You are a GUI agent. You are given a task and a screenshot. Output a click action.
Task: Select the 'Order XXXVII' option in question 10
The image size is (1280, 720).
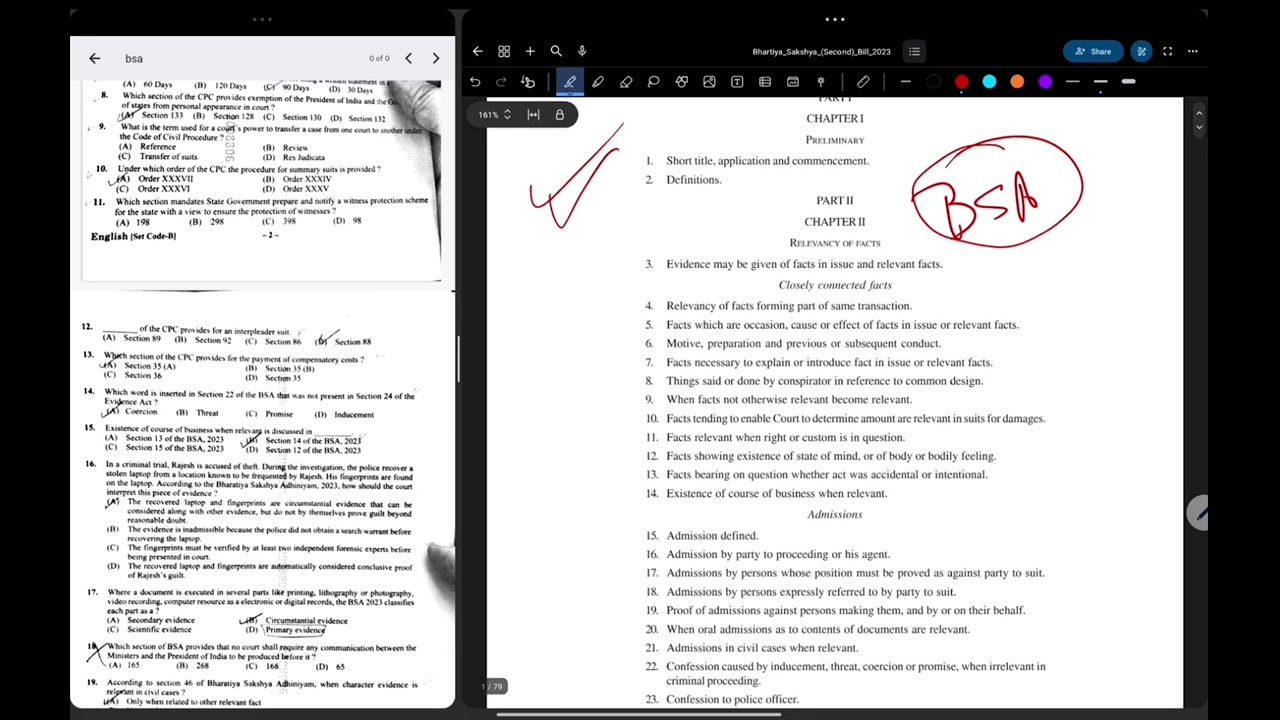click(166, 179)
